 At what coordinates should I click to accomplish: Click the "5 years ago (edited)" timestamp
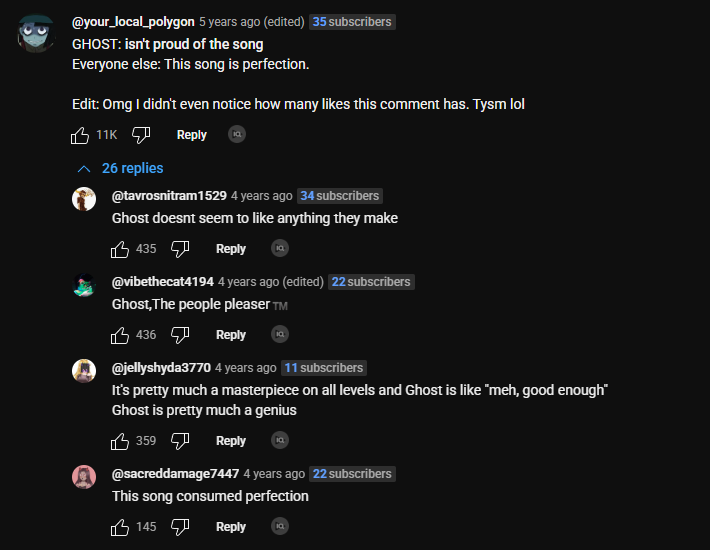[x=251, y=22]
